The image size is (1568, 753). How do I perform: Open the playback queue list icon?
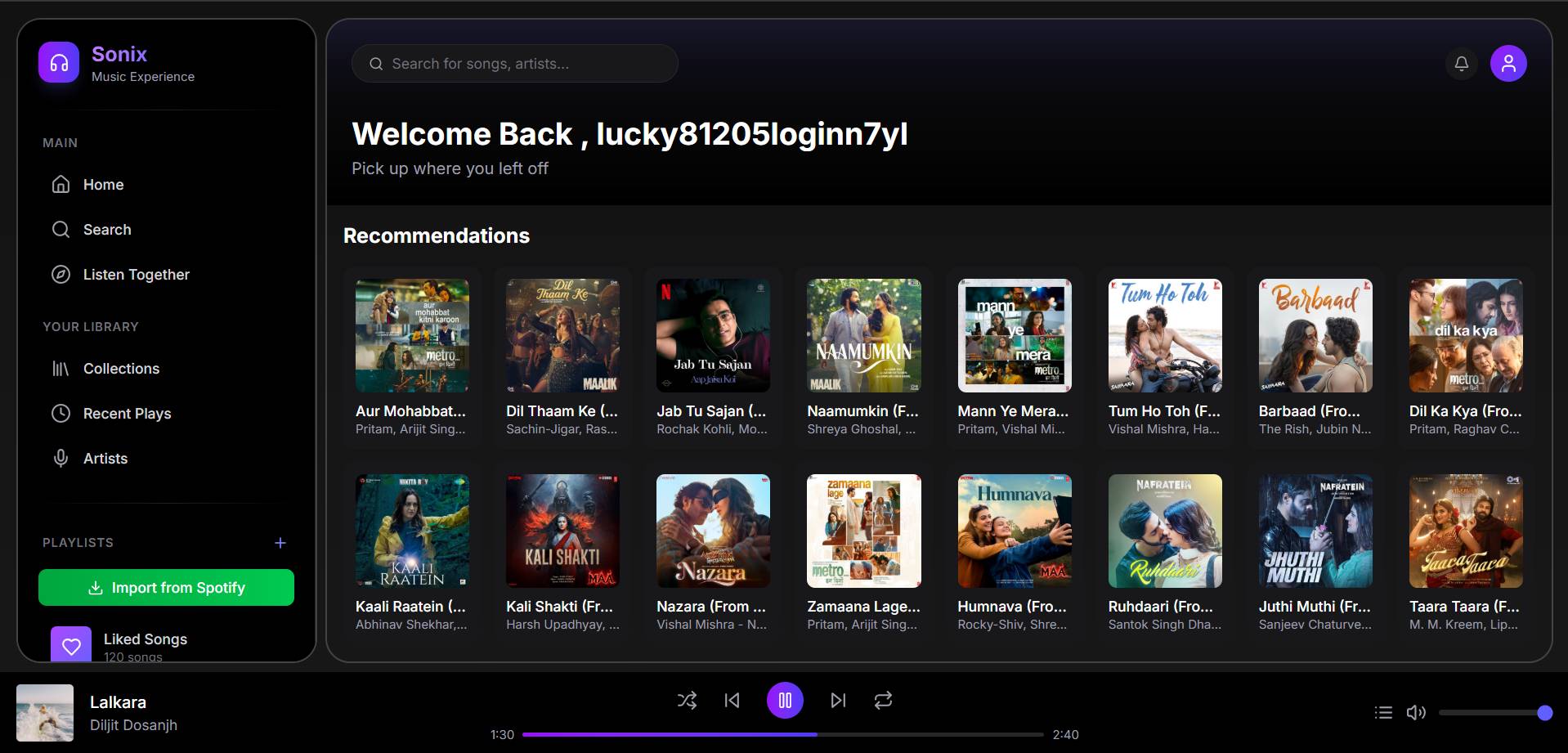[1383, 712]
